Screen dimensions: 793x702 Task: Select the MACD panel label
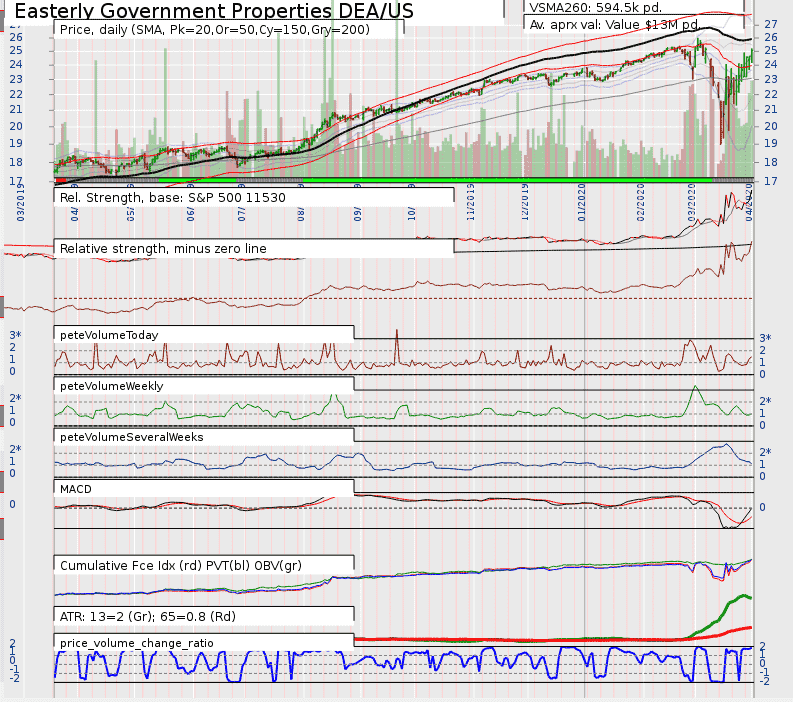coord(76,489)
